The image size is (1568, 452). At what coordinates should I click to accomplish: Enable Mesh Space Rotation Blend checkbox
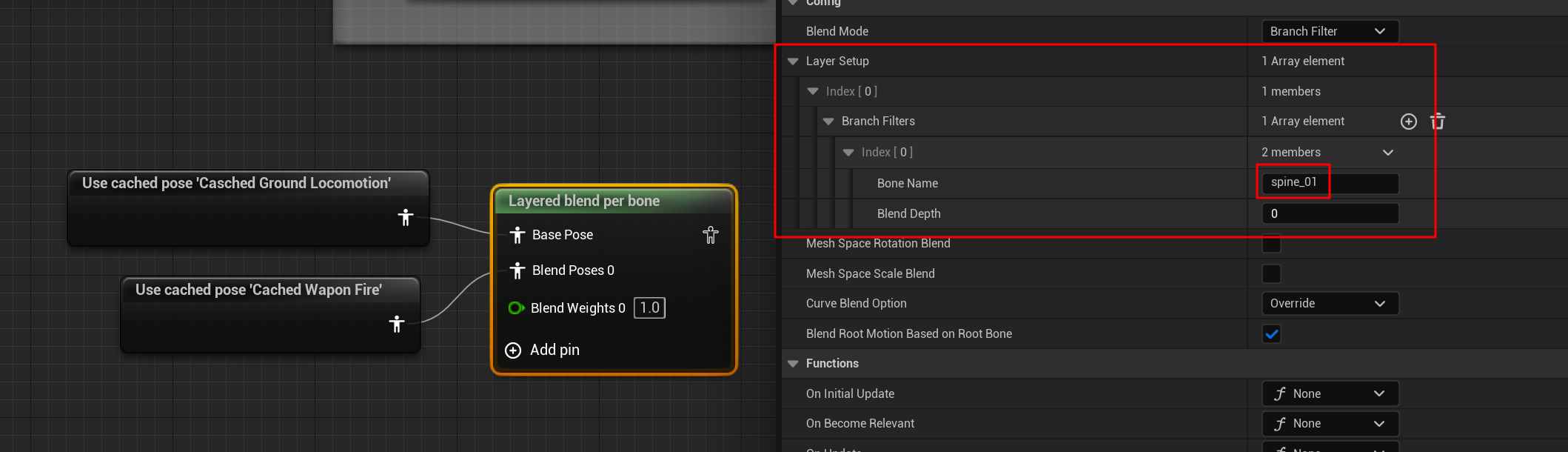[1271, 244]
